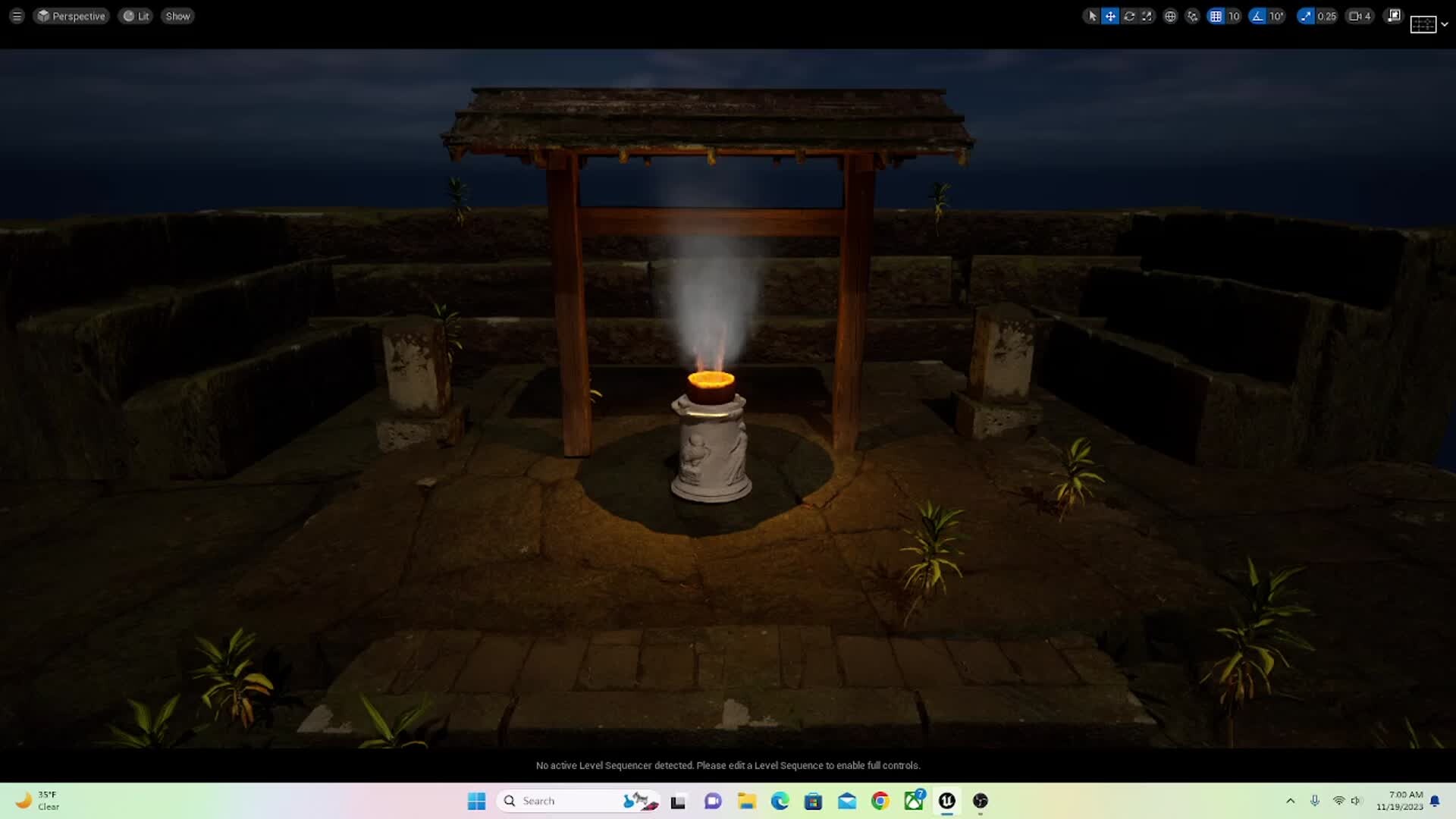Click the world coordinate system globe icon

1170,16
